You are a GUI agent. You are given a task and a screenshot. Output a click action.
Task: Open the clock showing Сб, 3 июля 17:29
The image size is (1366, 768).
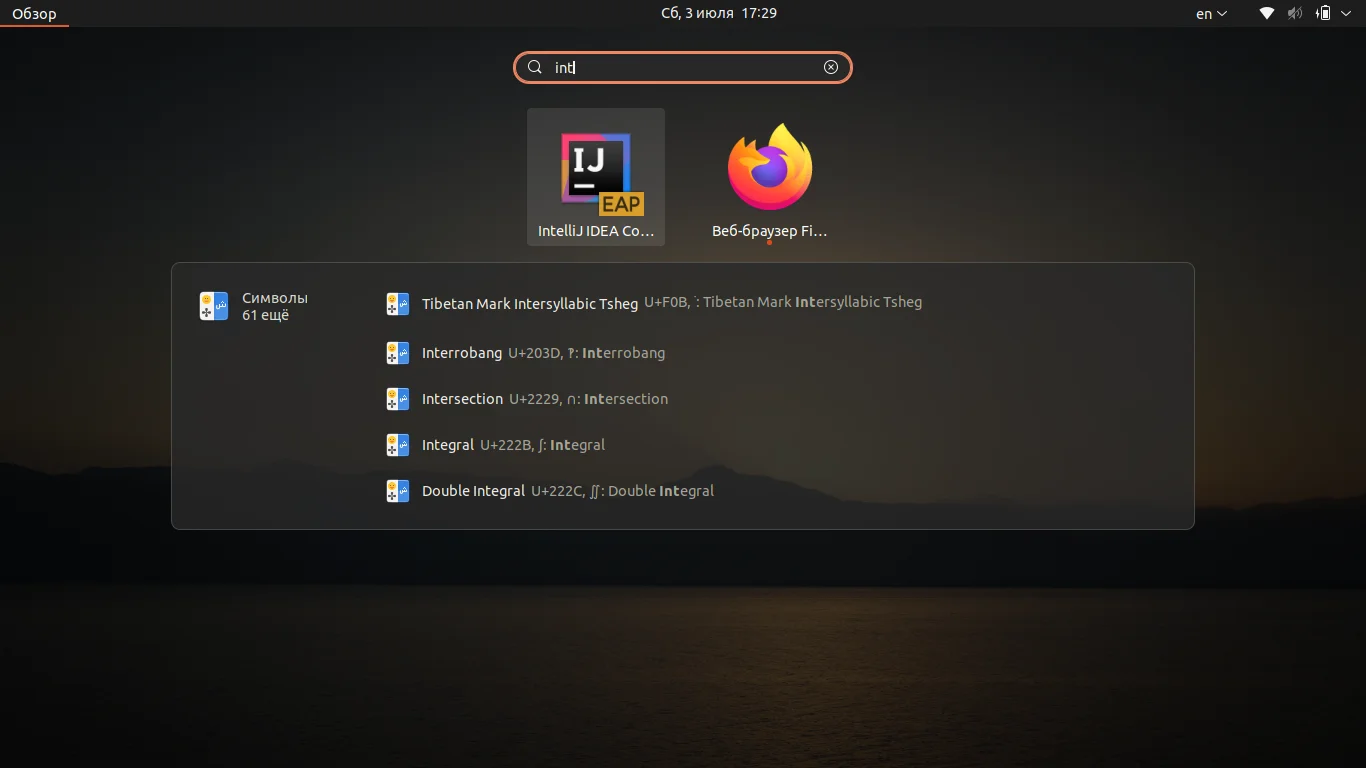click(719, 14)
